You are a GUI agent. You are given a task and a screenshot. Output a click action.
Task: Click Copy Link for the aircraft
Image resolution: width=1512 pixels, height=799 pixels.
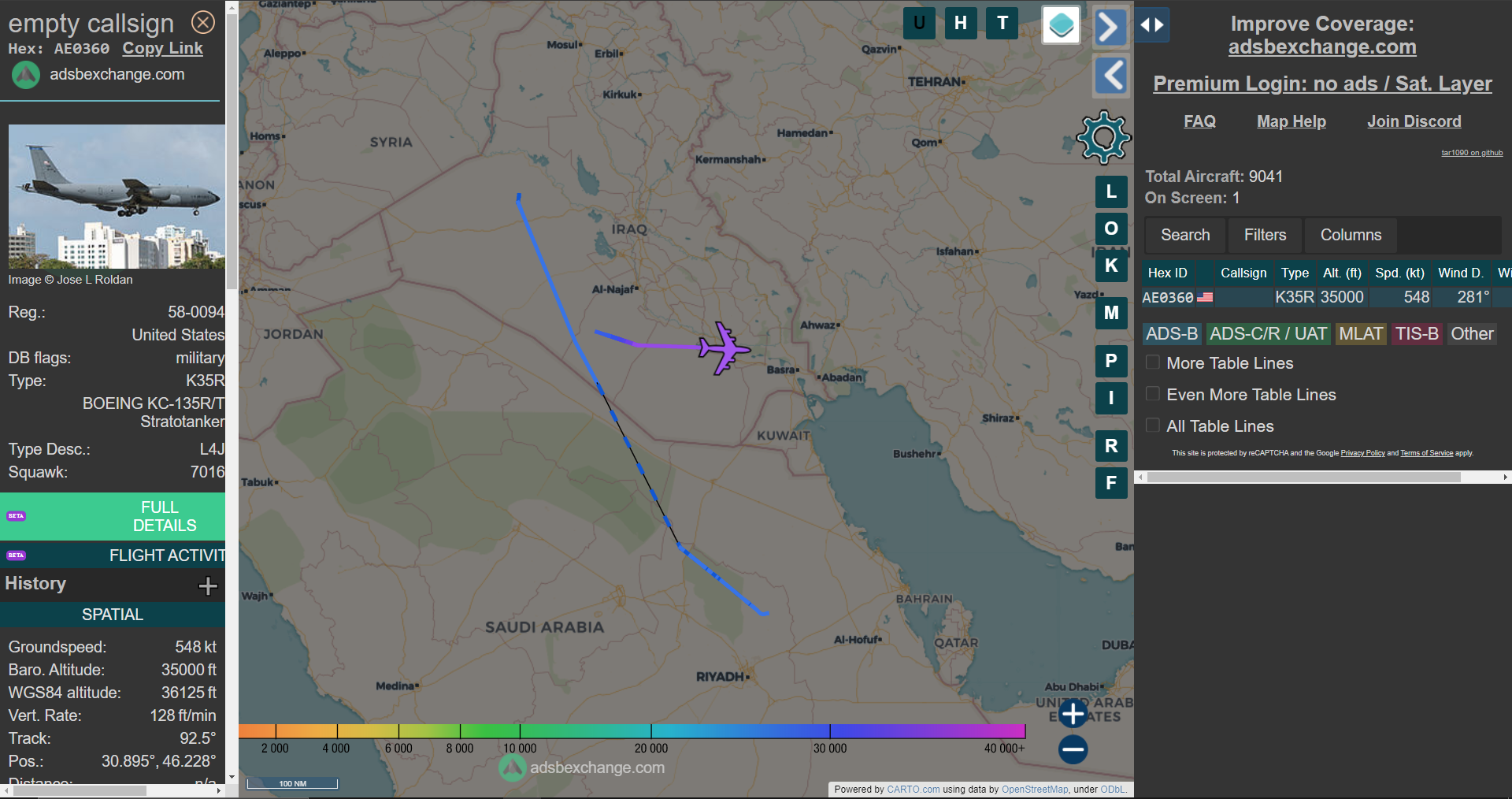[x=162, y=48]
